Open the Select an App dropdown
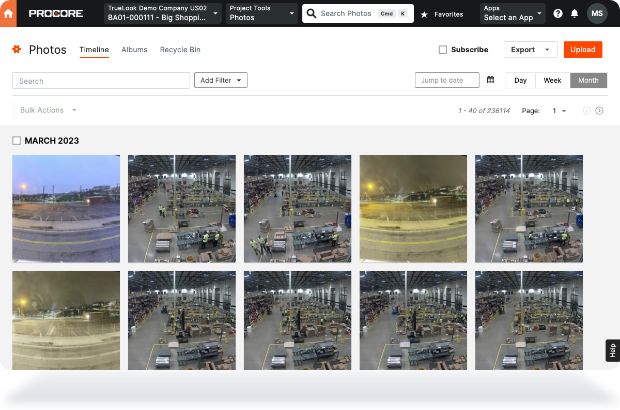 pyautogui.click(x=512, y=13)
